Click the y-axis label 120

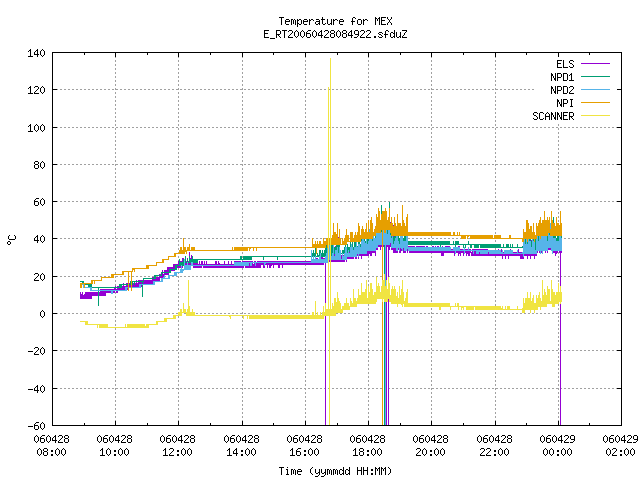(x=36, y=90)
